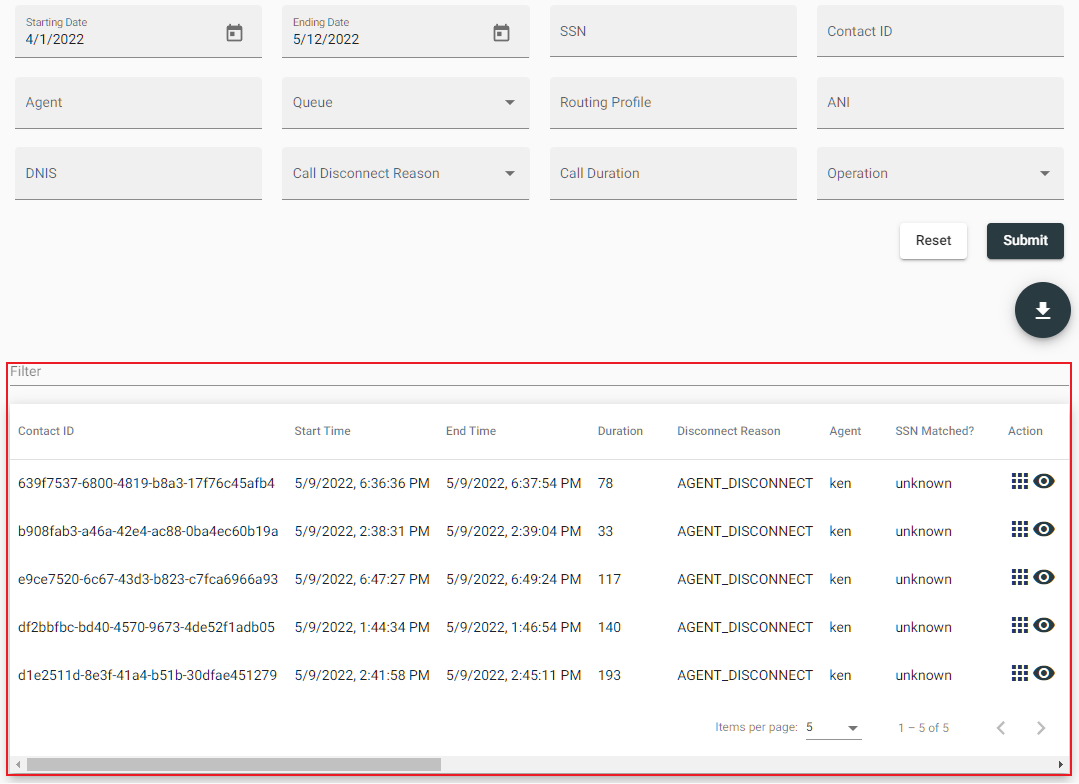
Task: Click the Filter field above table
Action: coord(539,372)
